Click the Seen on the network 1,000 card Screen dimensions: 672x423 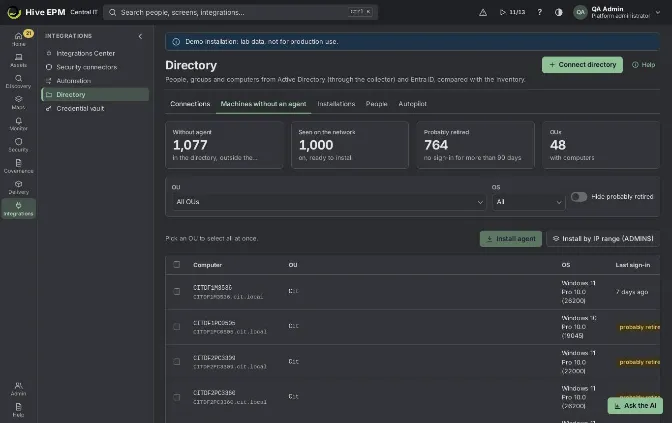pyautogui.click(x=350, y=145)
